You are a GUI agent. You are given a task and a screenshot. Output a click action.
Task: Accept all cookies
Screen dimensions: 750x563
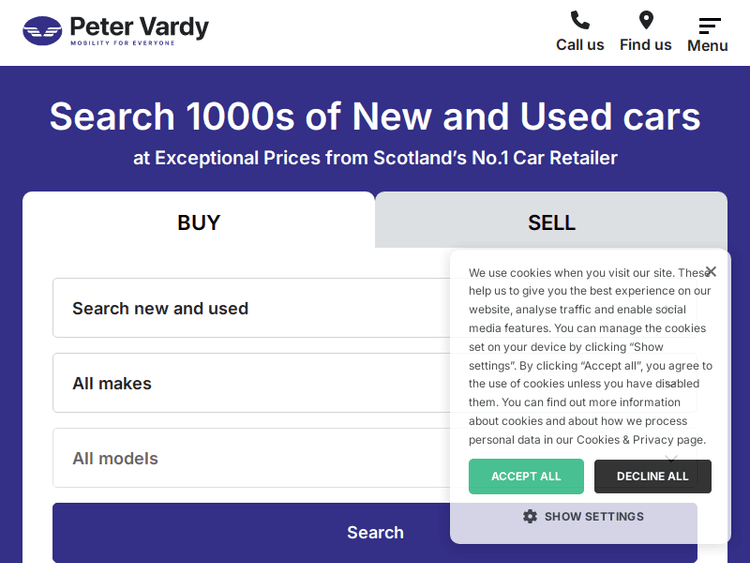[x=526, y=476]
